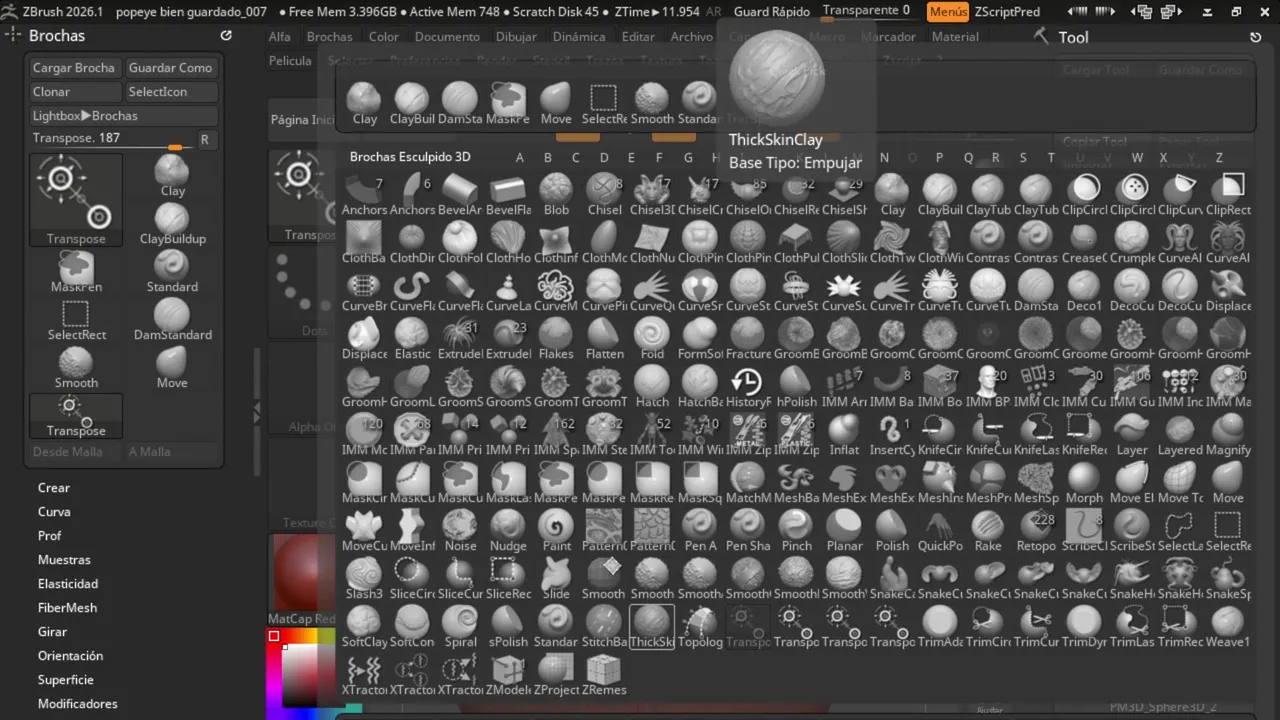The image size is (1280, 720).
Task: Open the Película menu
Action: (290, 60)
